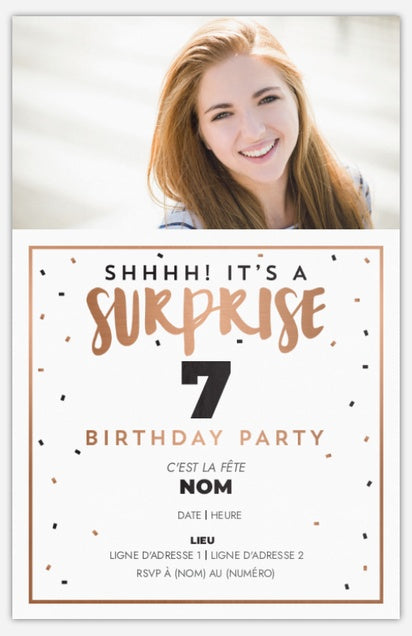Select the "C'EST LA FÊTE" italic line
Viewport: 412px width, 636px height.
[206, 468]
